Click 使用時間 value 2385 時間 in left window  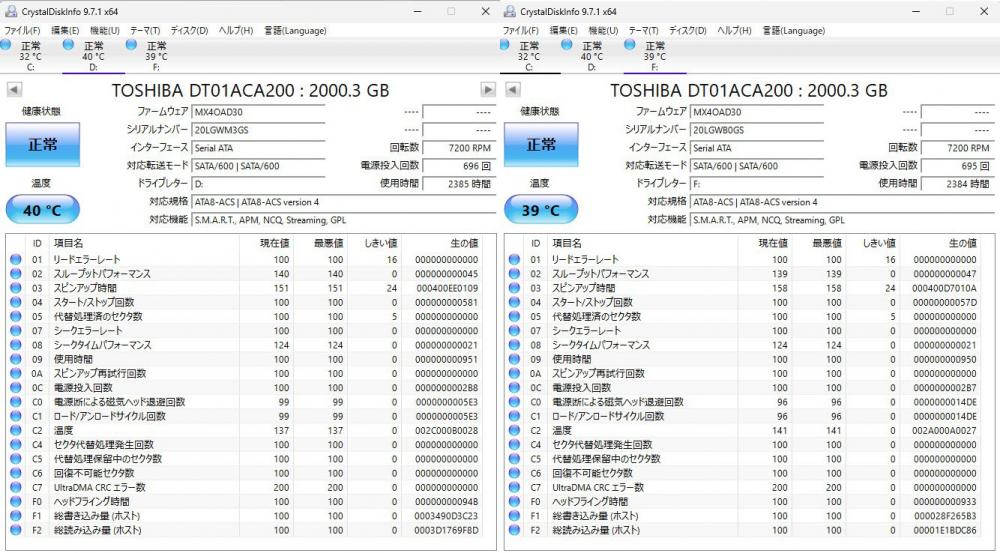click(459, 184)
